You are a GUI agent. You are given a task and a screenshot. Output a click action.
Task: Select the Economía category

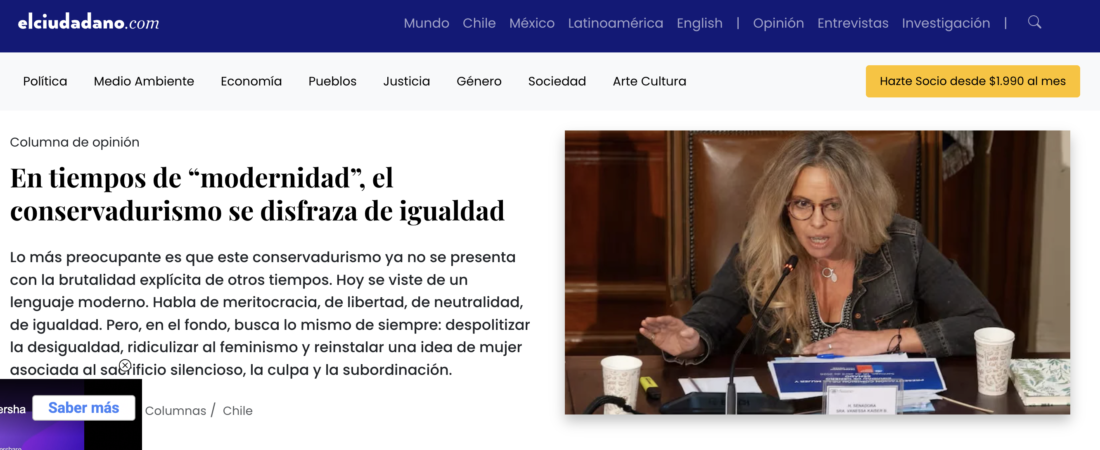coord(251,81)
